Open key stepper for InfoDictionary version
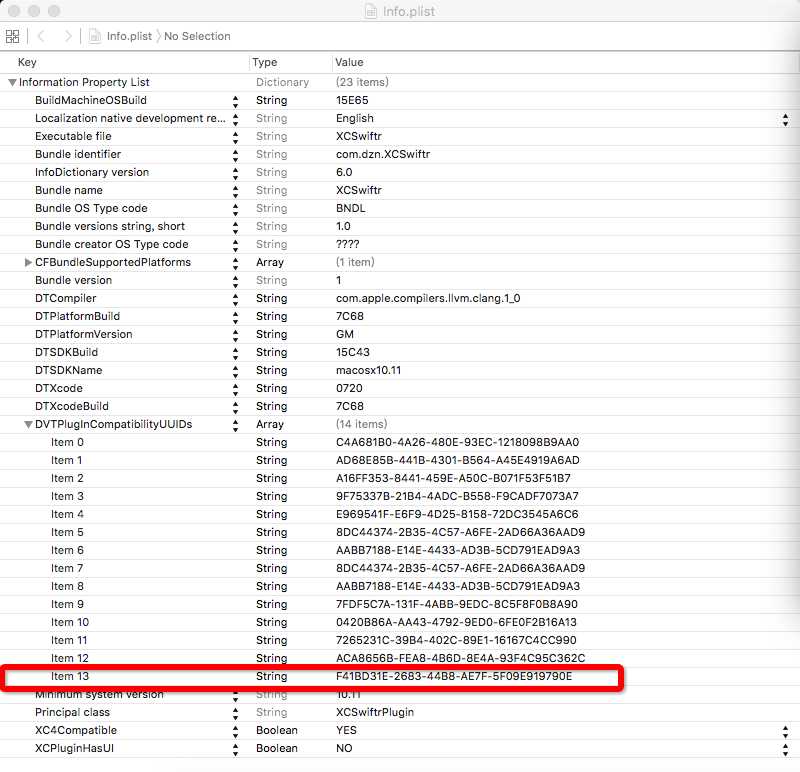 tap(235, 173)
